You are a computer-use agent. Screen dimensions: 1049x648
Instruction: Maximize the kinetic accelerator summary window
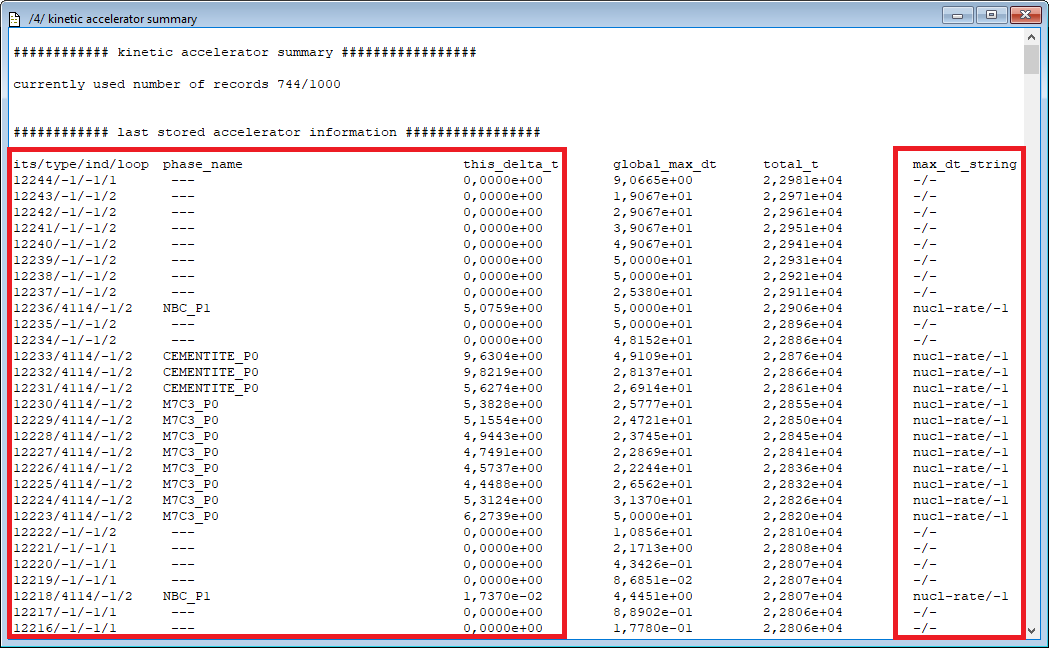click(991, 15)
